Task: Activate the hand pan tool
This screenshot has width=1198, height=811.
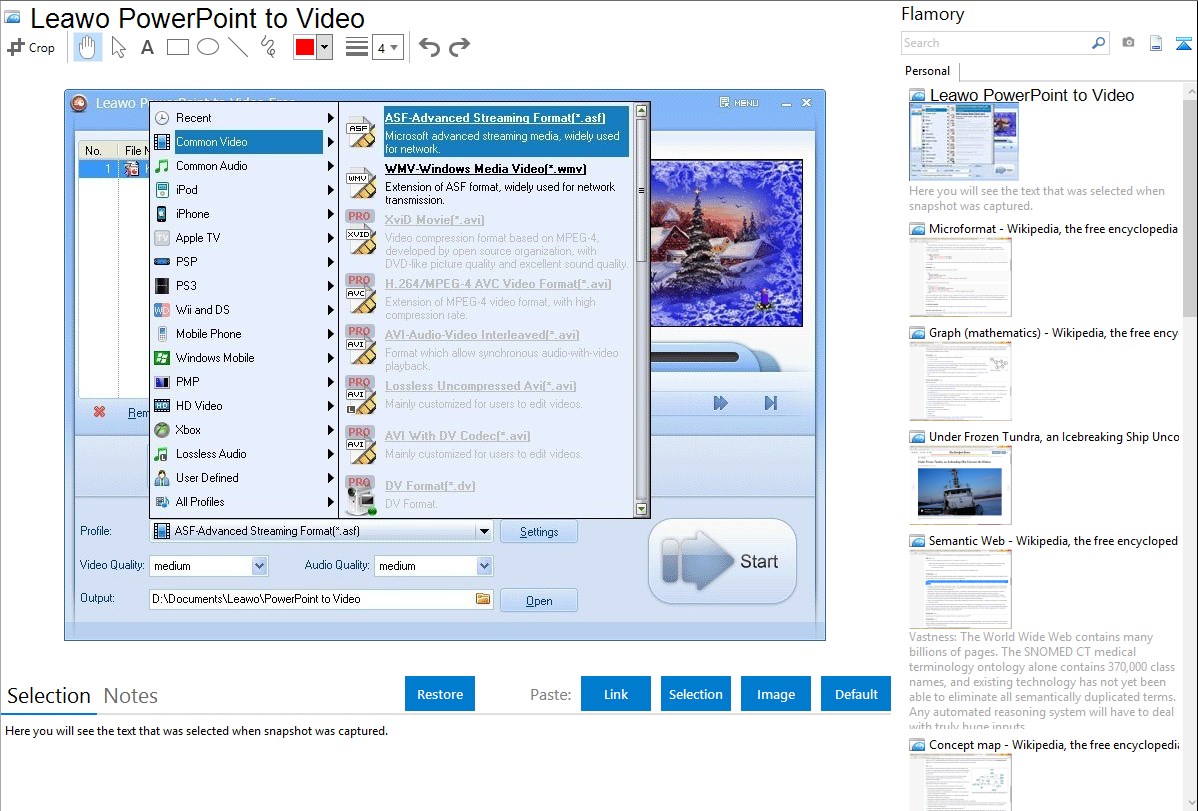Action: (87, 47)
